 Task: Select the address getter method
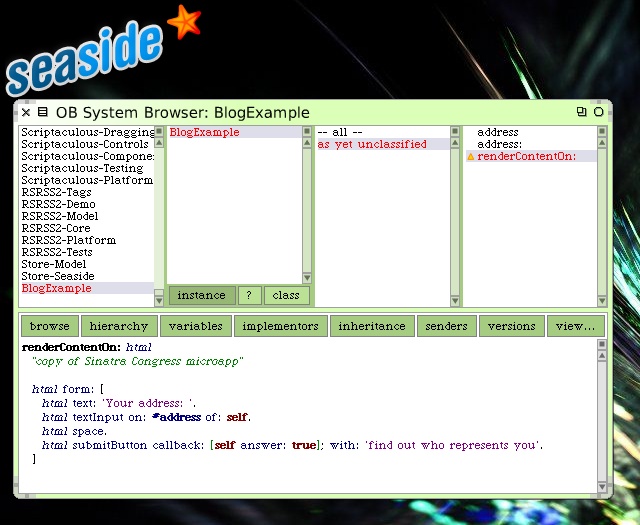(531, 132)
